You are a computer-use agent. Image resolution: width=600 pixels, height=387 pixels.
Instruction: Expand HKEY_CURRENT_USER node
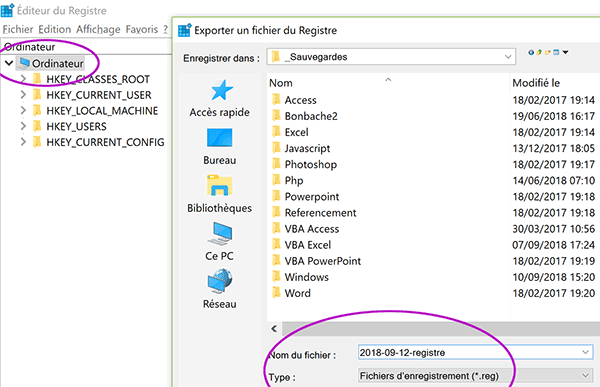tap(23, 95)
